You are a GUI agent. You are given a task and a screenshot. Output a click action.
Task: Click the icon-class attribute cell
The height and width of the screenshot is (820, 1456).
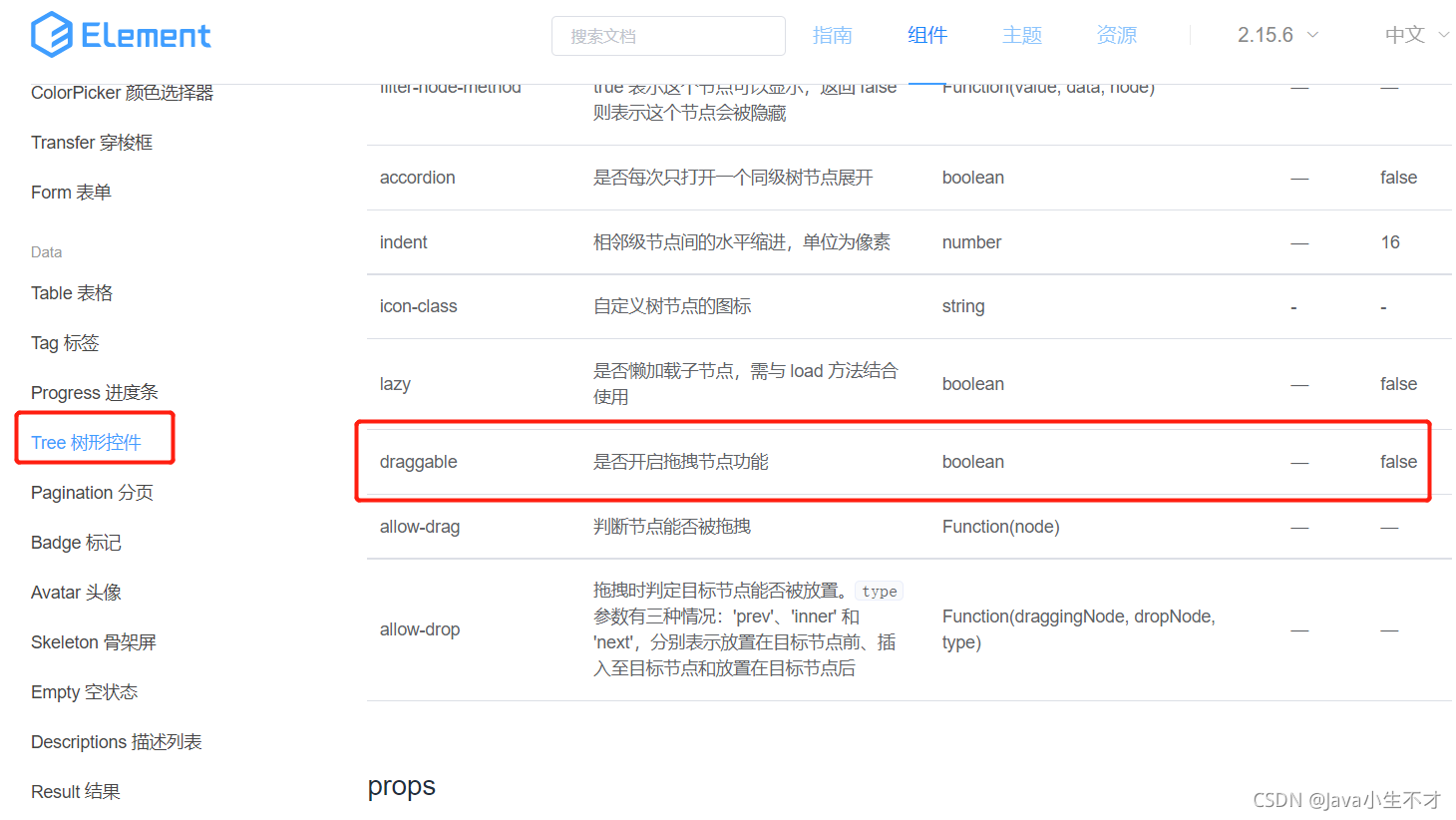[419, 306]
